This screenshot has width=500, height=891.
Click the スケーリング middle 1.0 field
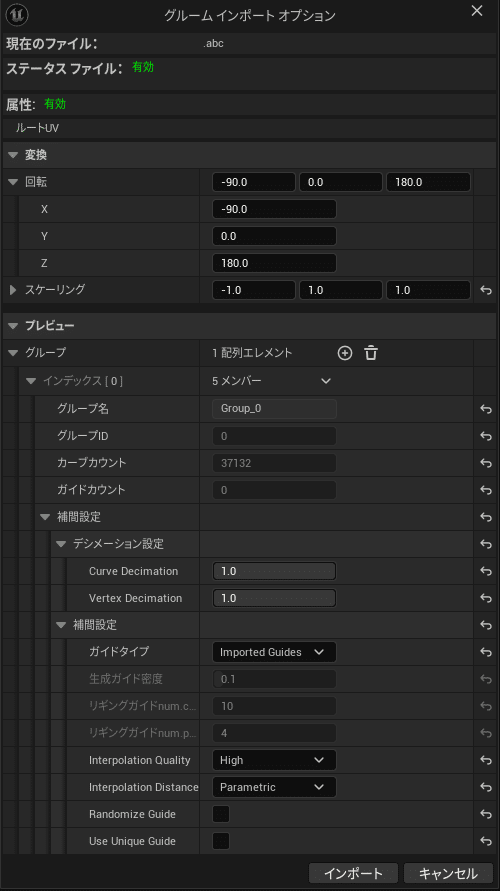(341, 290)
